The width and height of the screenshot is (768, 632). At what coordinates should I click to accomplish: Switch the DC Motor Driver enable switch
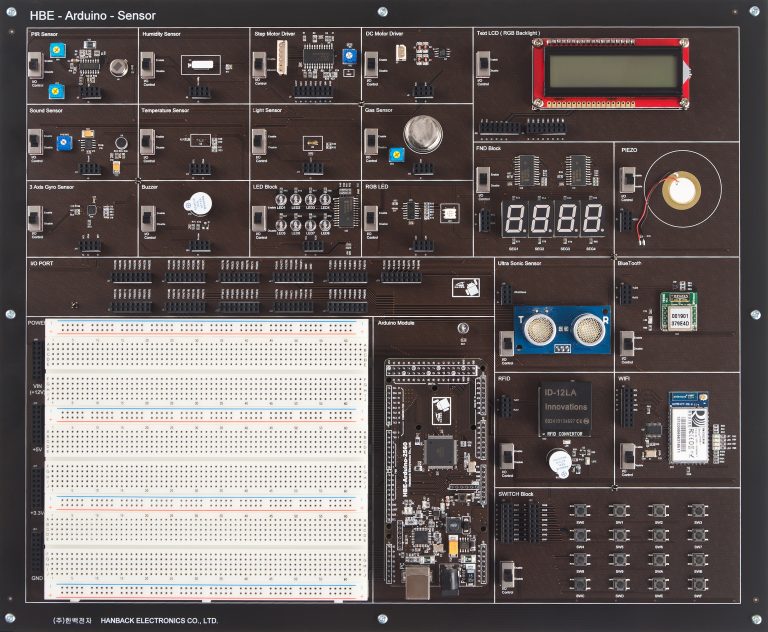[370, 66]
